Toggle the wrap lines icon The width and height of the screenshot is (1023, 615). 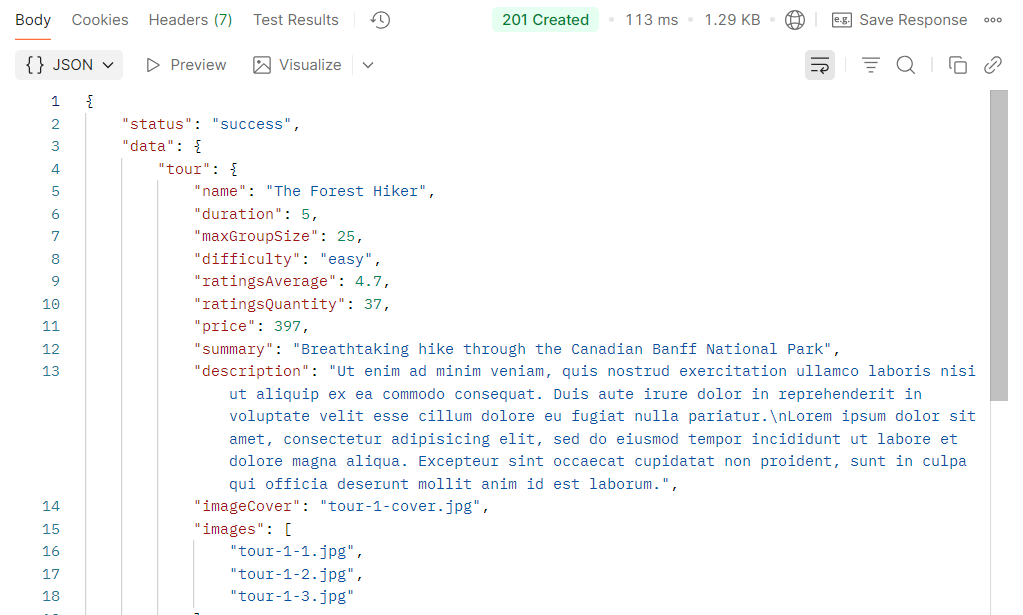click(820, 65)
